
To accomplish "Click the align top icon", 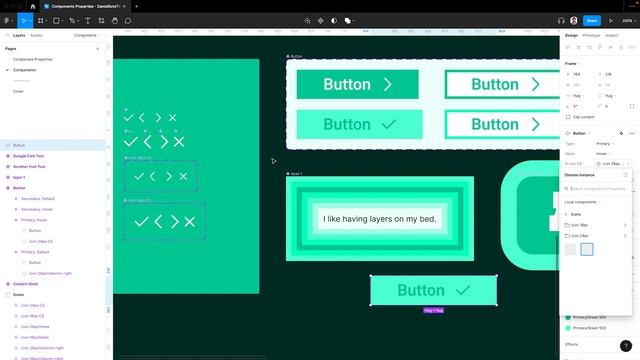I will tap(600, 47).
